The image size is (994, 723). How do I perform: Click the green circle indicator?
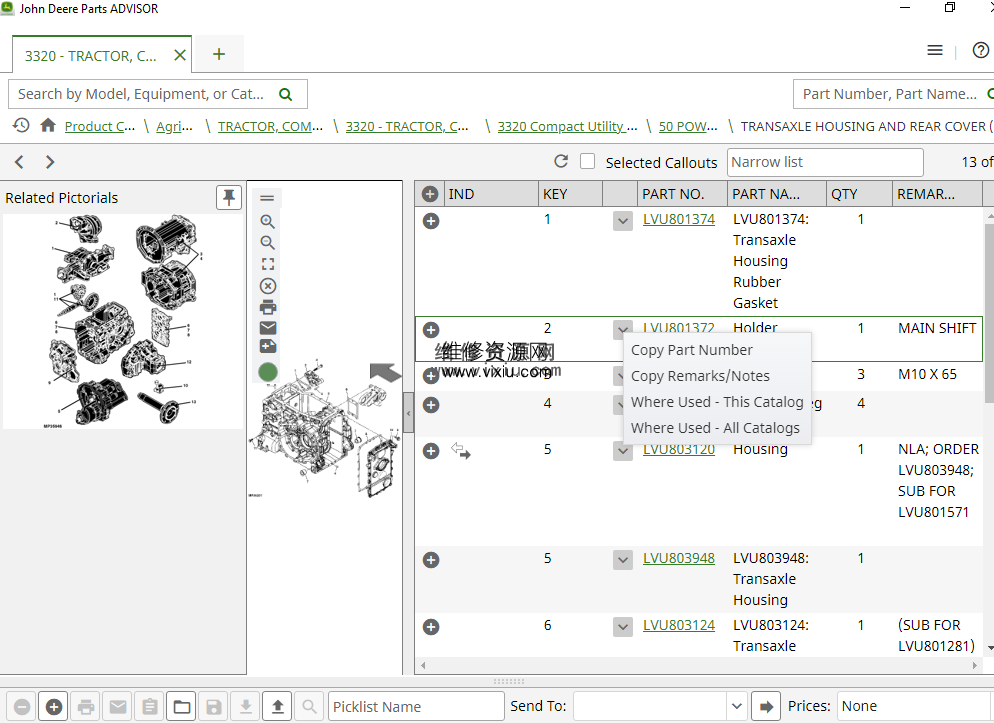(x=268, y=372)
